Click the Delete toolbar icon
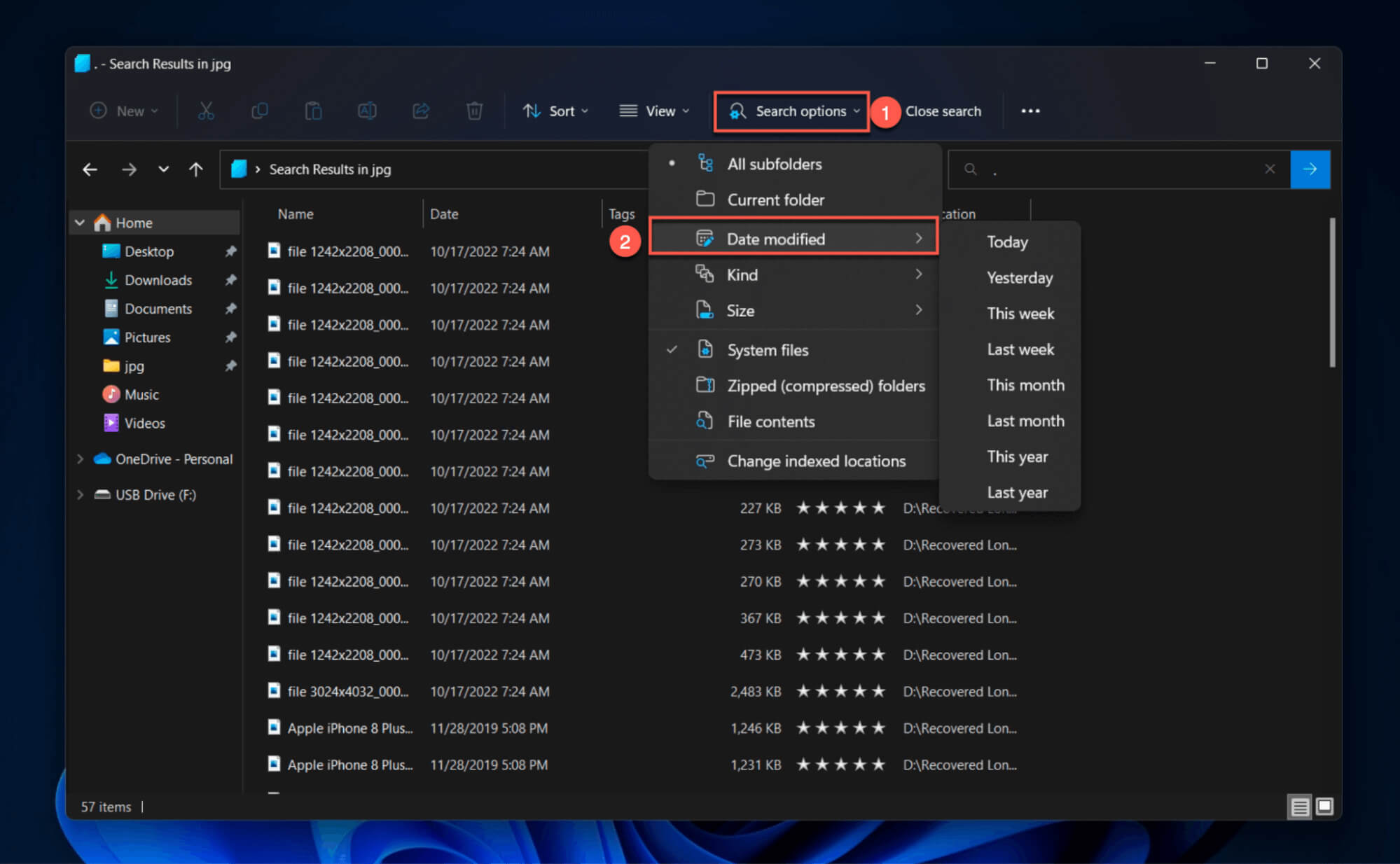Image resolution: width=1400 pixels, height=864 pixels. [475, 111]
